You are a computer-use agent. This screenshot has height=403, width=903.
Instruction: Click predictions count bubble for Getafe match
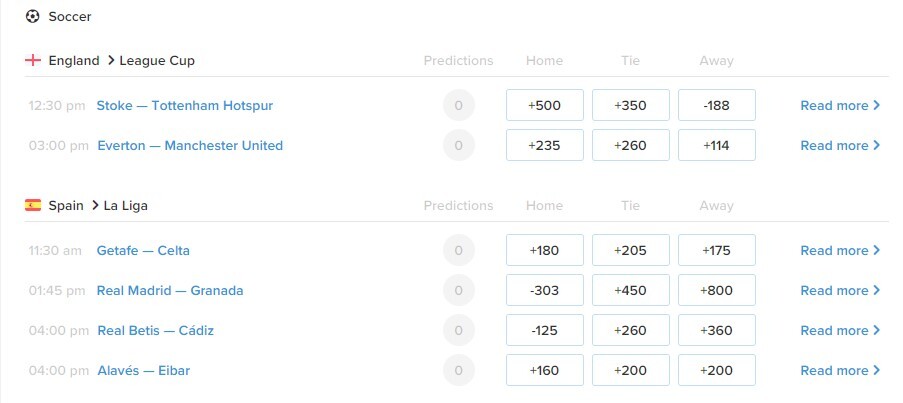coord(458,250)
